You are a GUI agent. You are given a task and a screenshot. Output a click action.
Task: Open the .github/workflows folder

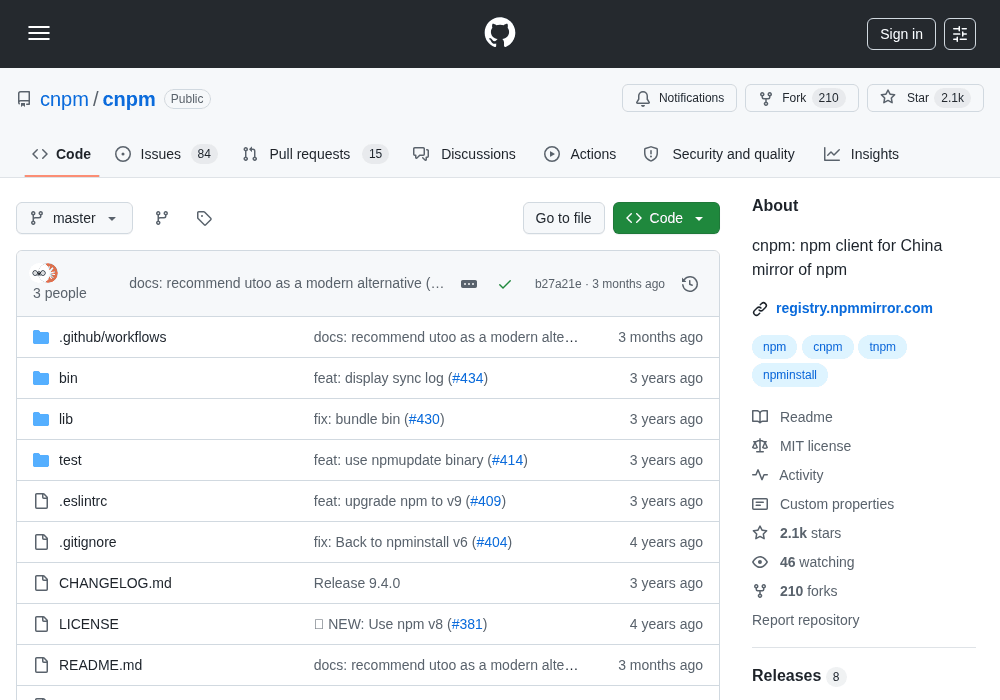pos(112,337)
